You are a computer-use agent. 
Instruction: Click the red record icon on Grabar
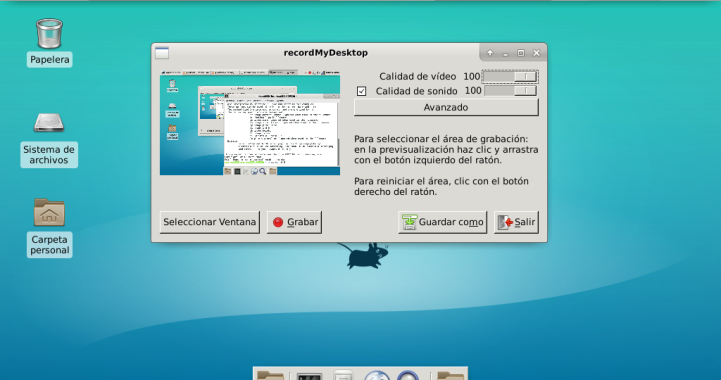click(x=278, y=222)
